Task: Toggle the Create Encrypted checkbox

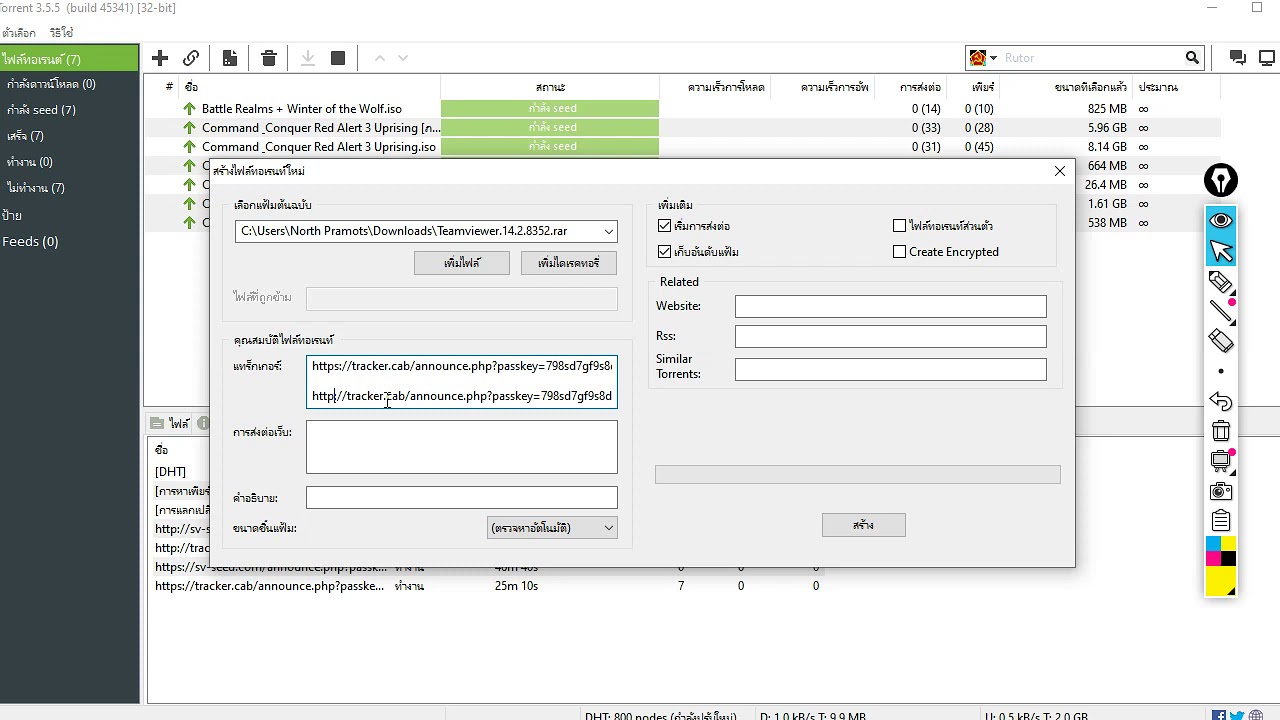Action: 899,252
